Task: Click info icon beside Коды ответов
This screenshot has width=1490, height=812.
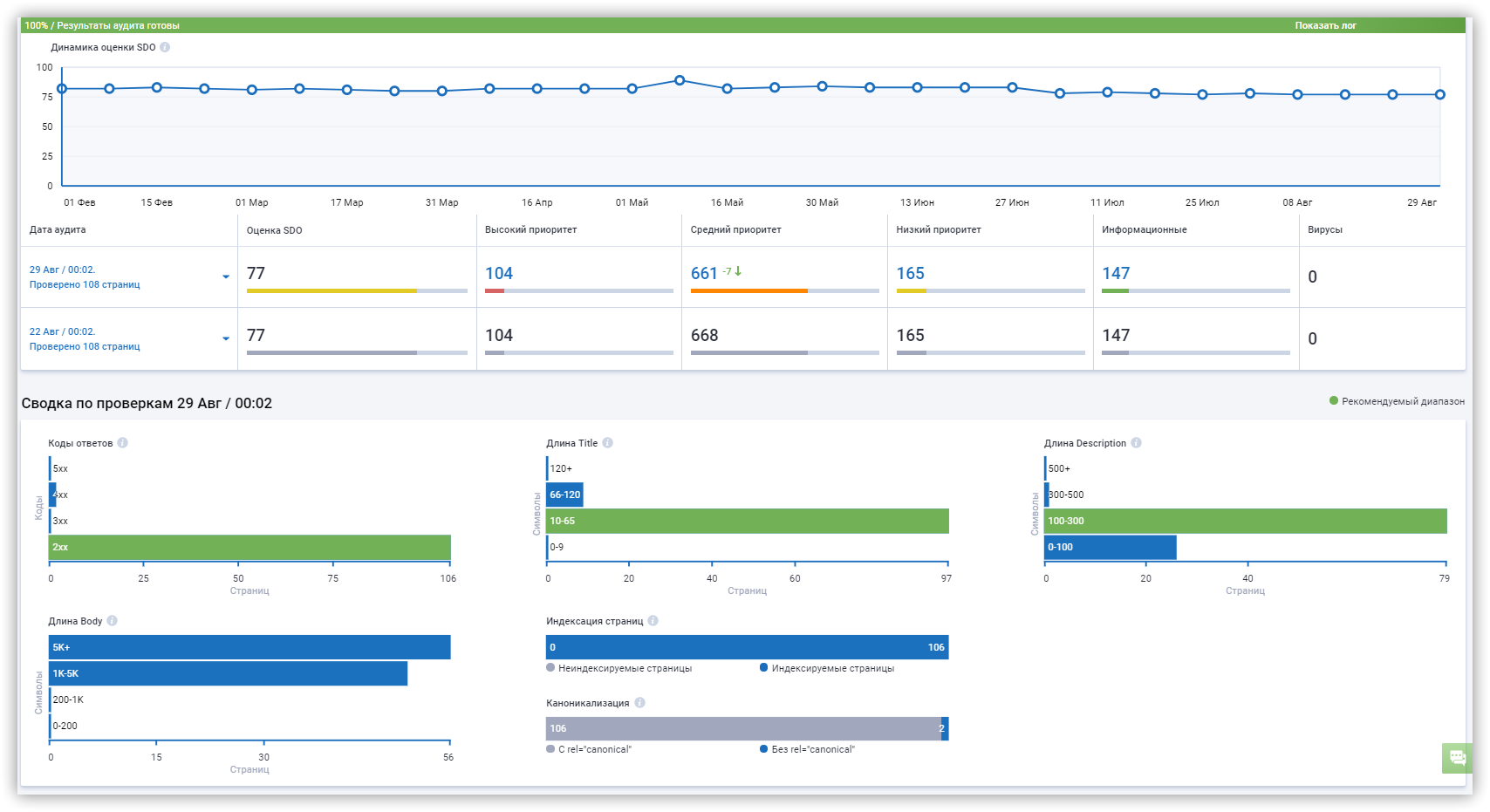Action: coord(123,443)
